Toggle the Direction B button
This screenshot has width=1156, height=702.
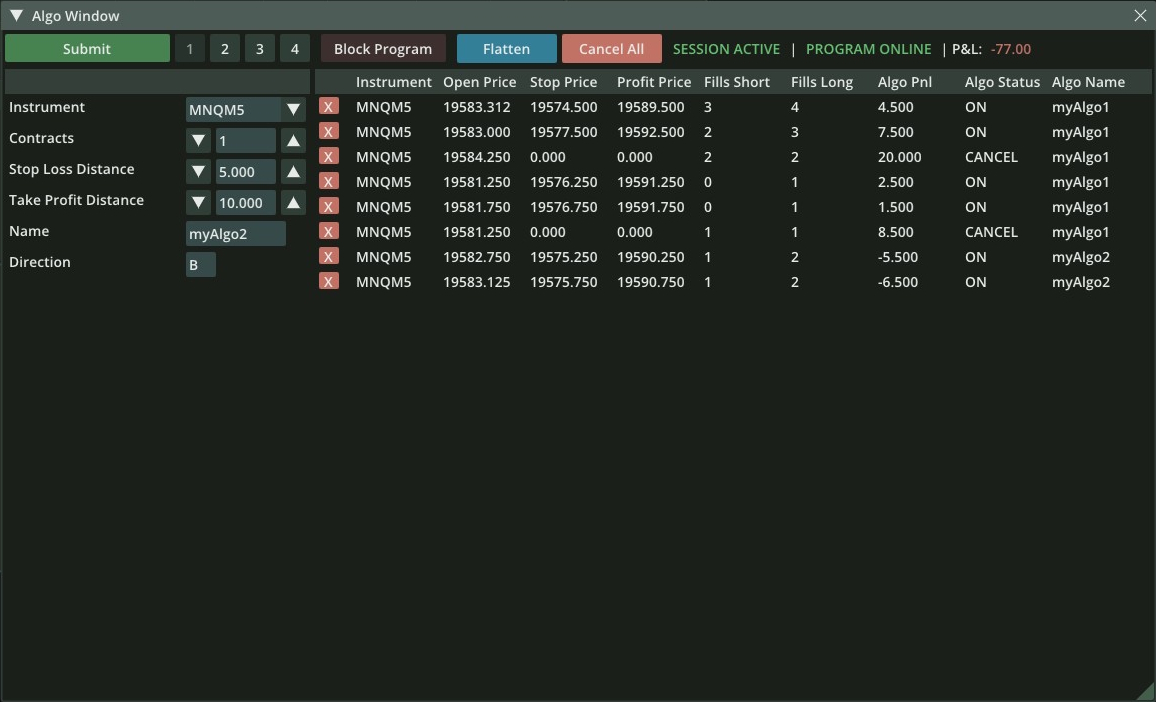point(201,265)
